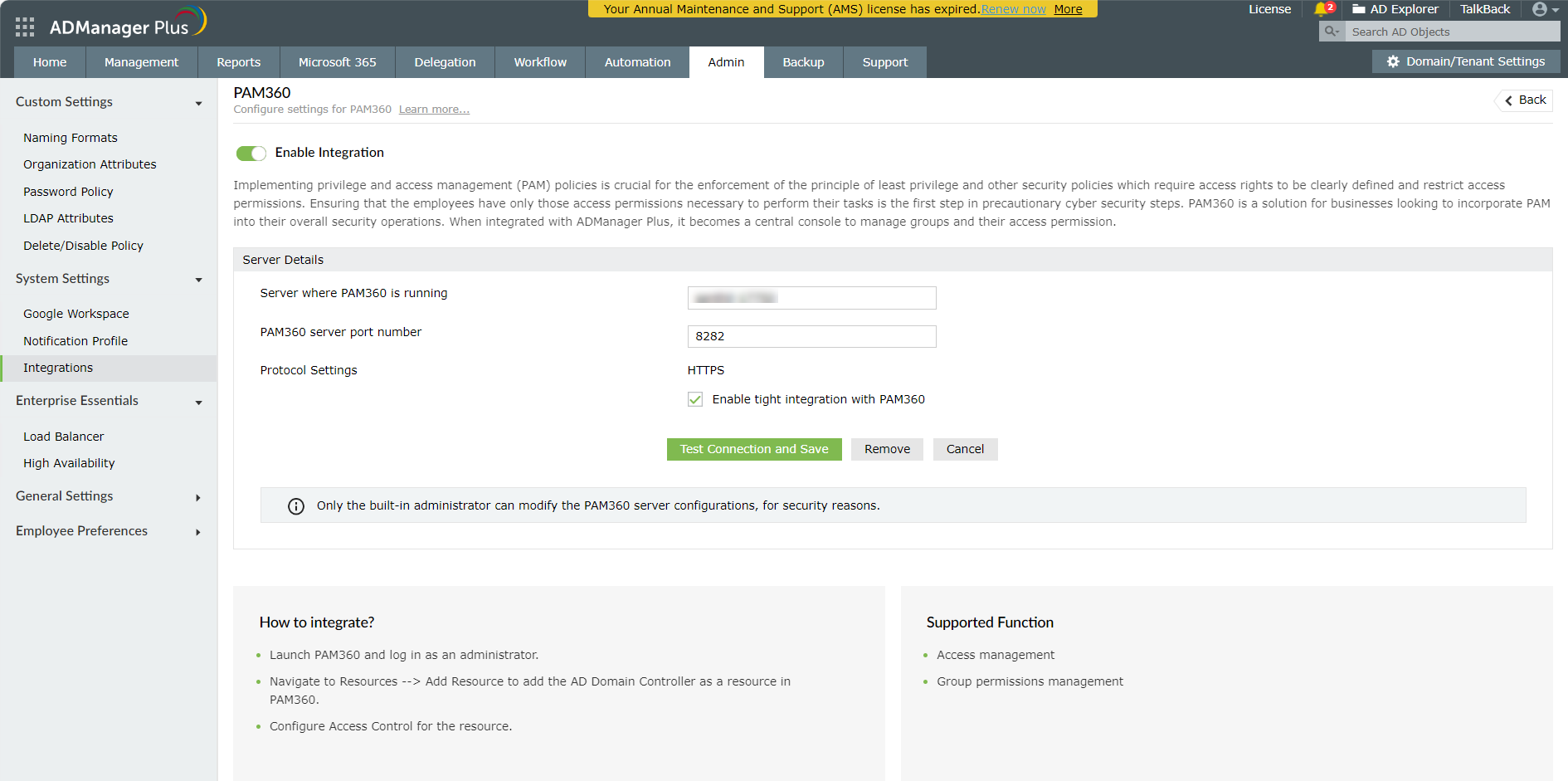Click the ADManager Plus logo

click(x=116, y=25)
